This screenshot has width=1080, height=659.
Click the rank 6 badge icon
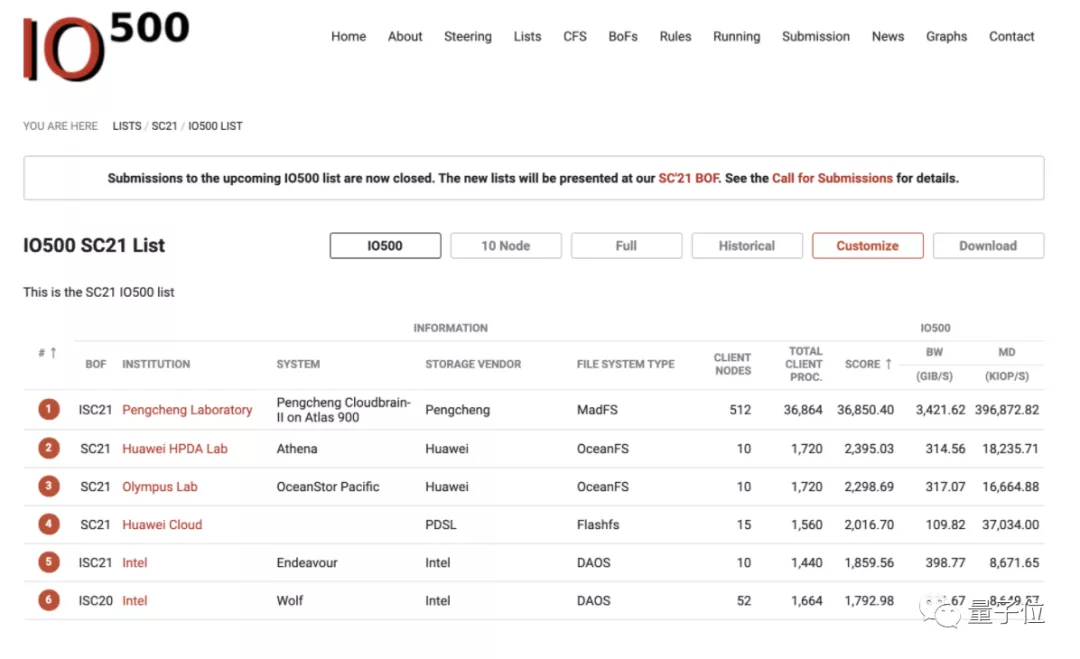48,601
